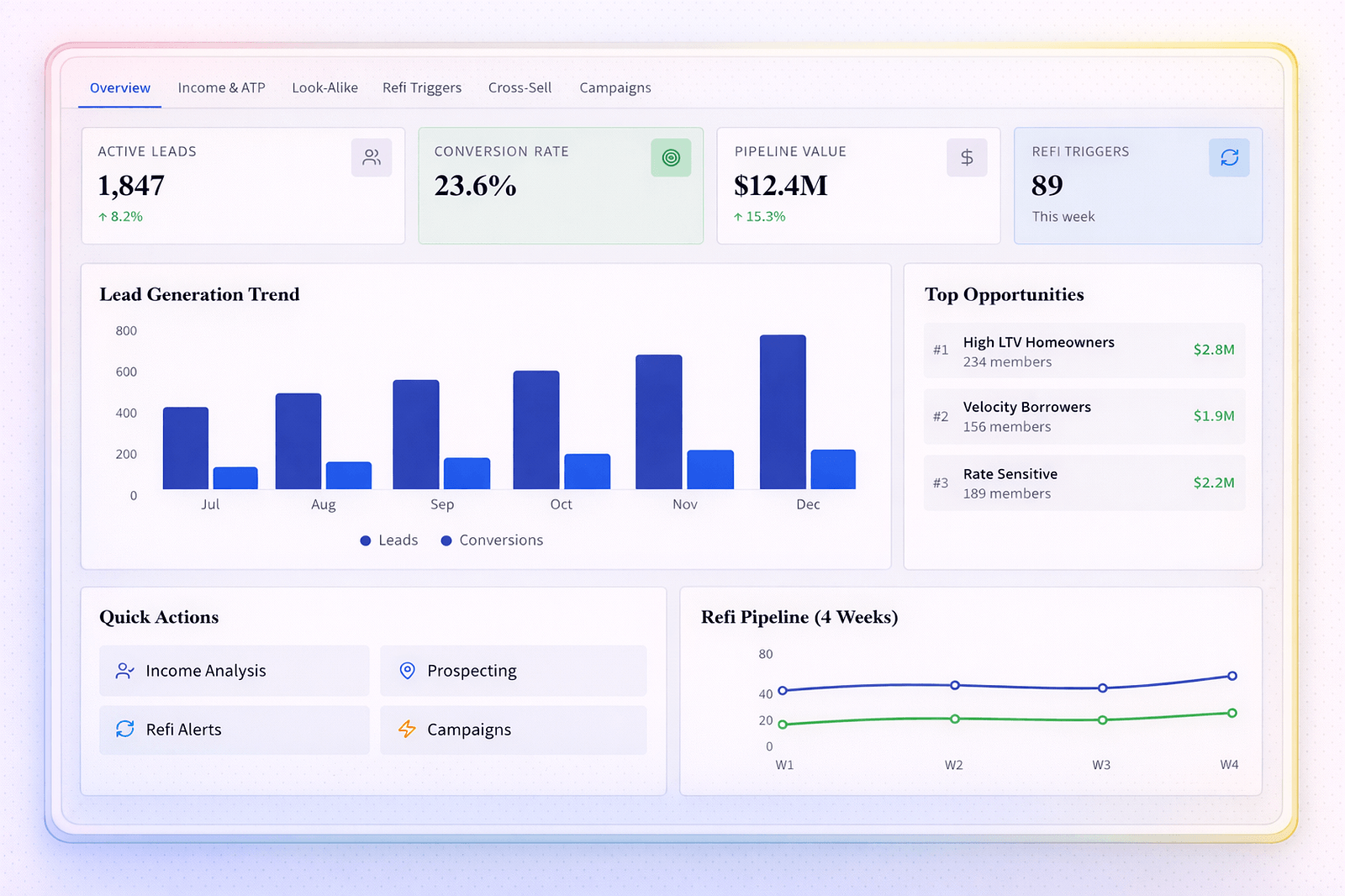1345x896 pixels.
Task: Click the refresh icon in Refi Triggers card
Action: pyautogui.click(x=1229, y=157)
